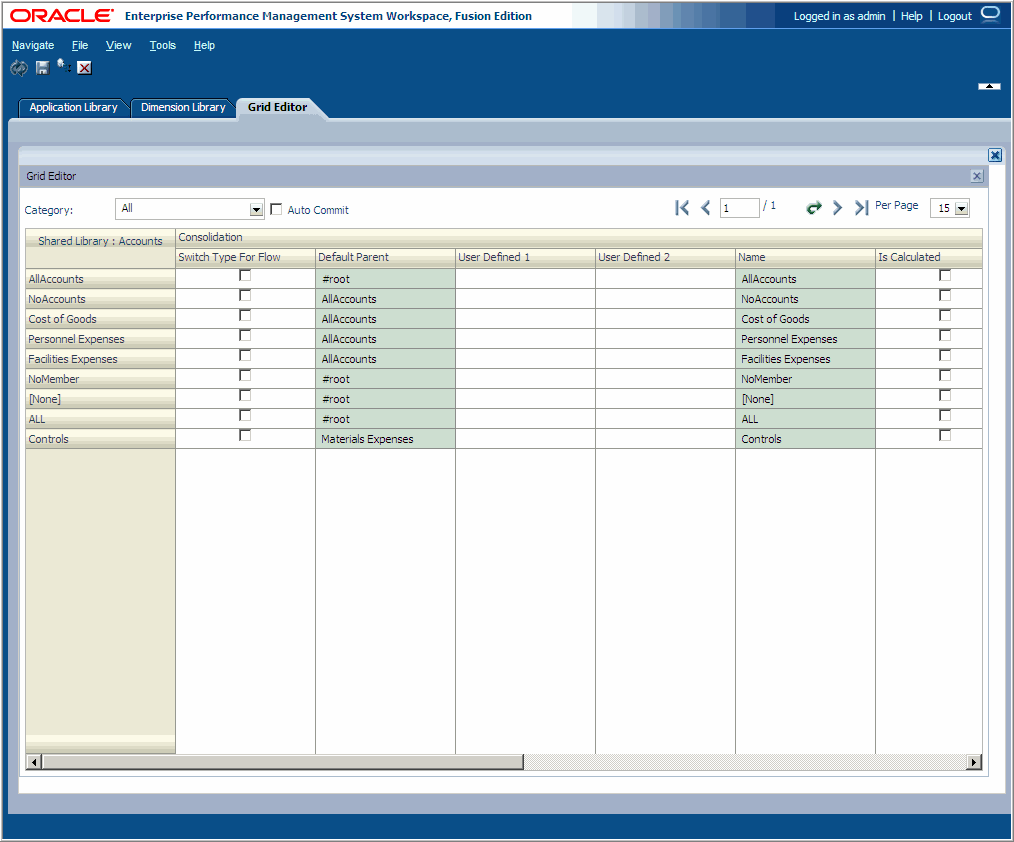Click the green go-to-page arrow
Viewport: 1014px width, 842px height.
coord(814,208)
